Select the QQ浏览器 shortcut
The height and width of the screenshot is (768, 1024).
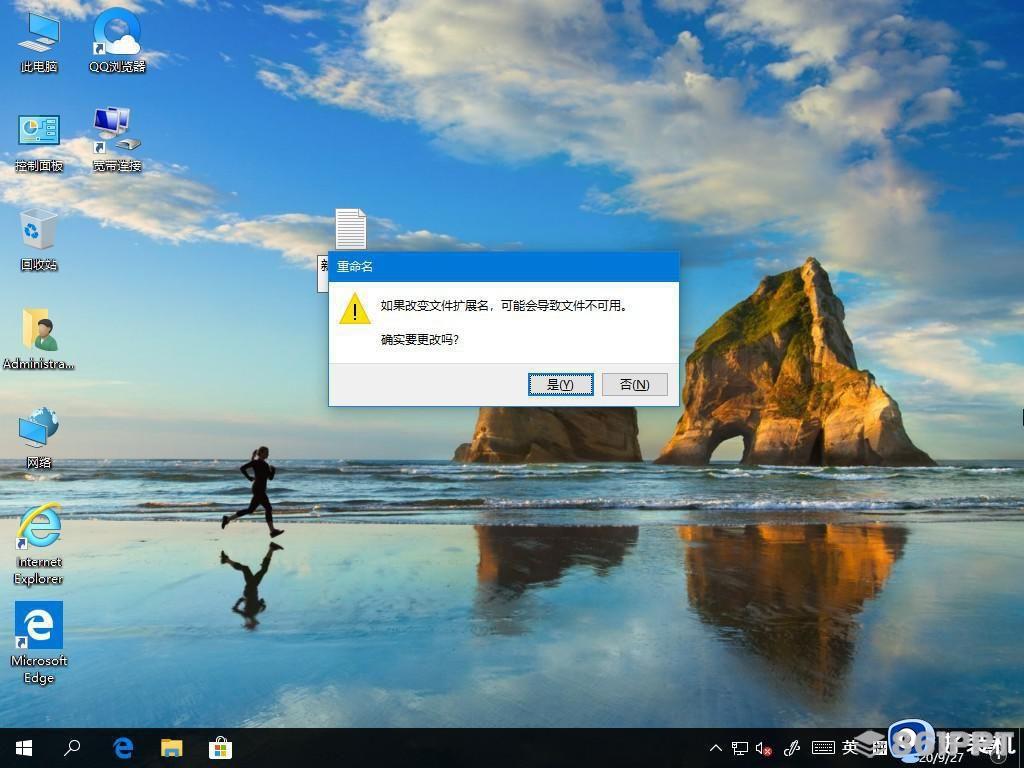click(118, 40)
